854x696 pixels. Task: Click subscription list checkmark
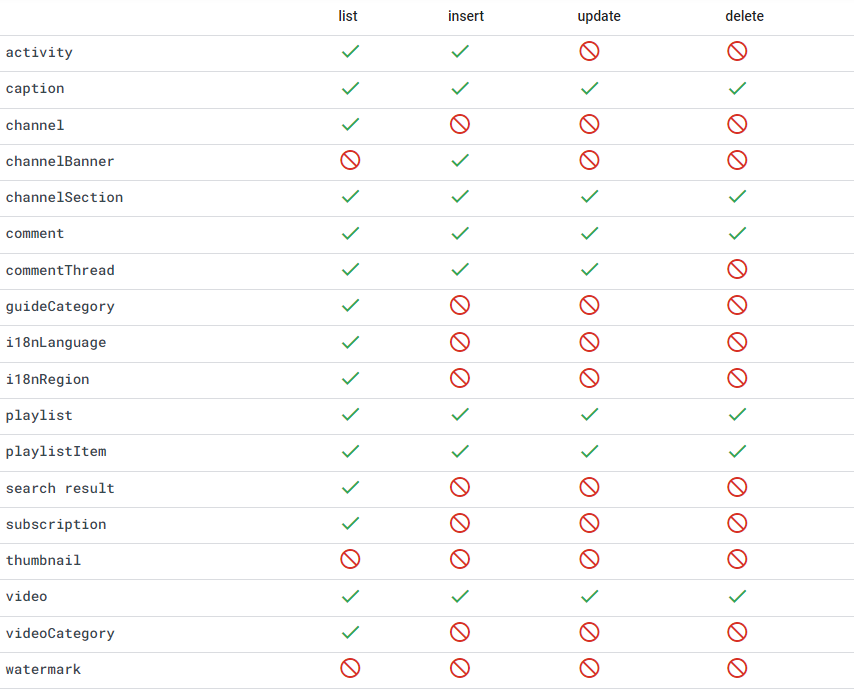click(x=350, y=523)
